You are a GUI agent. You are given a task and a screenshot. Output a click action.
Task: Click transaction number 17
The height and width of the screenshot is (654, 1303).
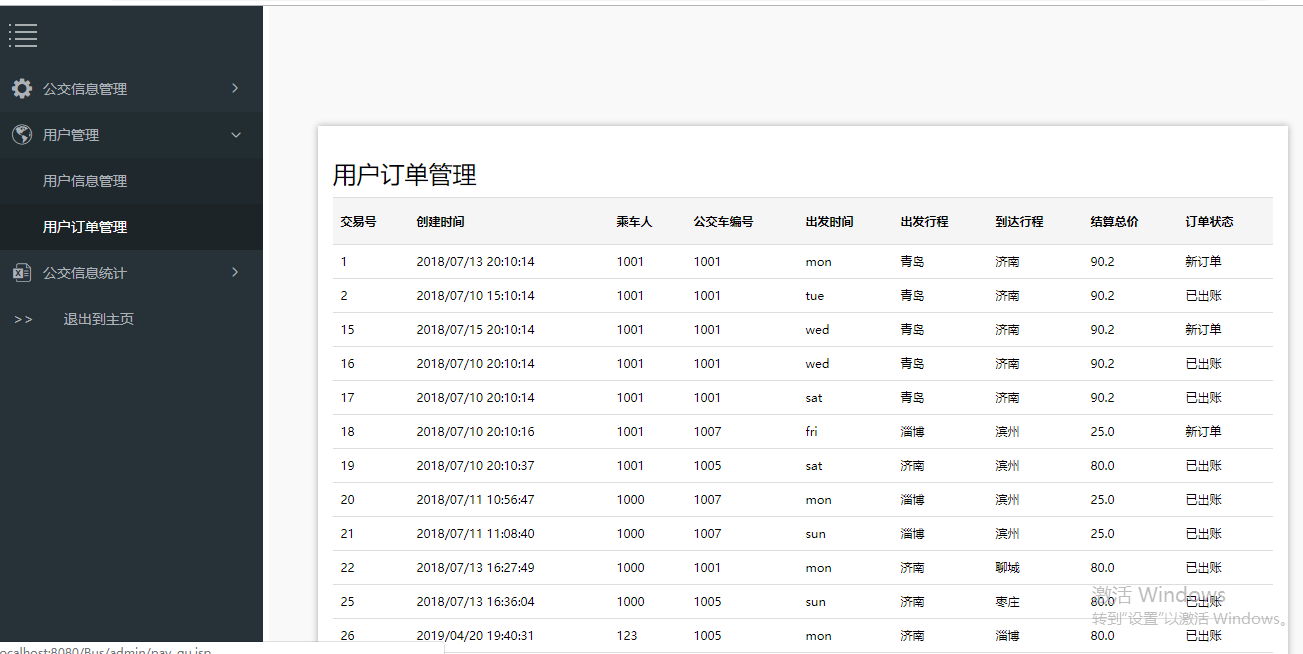pyautogui.click(x=347, y=398)
